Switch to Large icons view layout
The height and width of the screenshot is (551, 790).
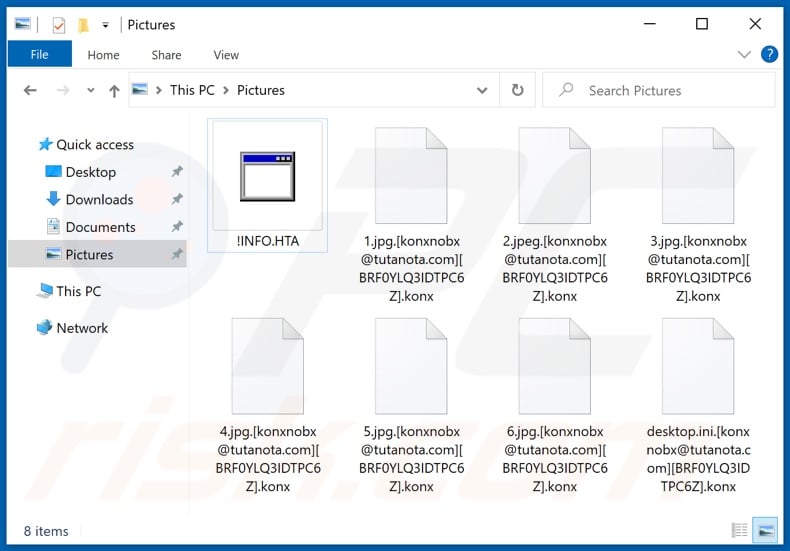[765, 530]
